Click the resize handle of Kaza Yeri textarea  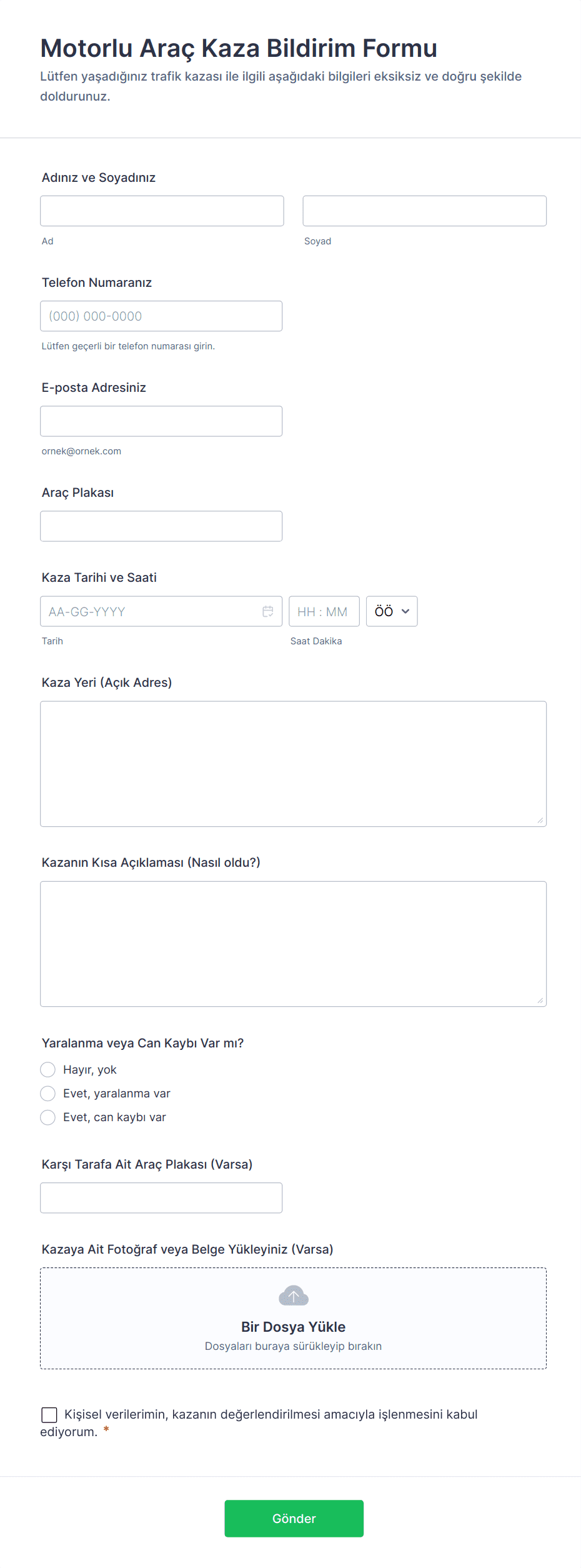tap(540, 820)
